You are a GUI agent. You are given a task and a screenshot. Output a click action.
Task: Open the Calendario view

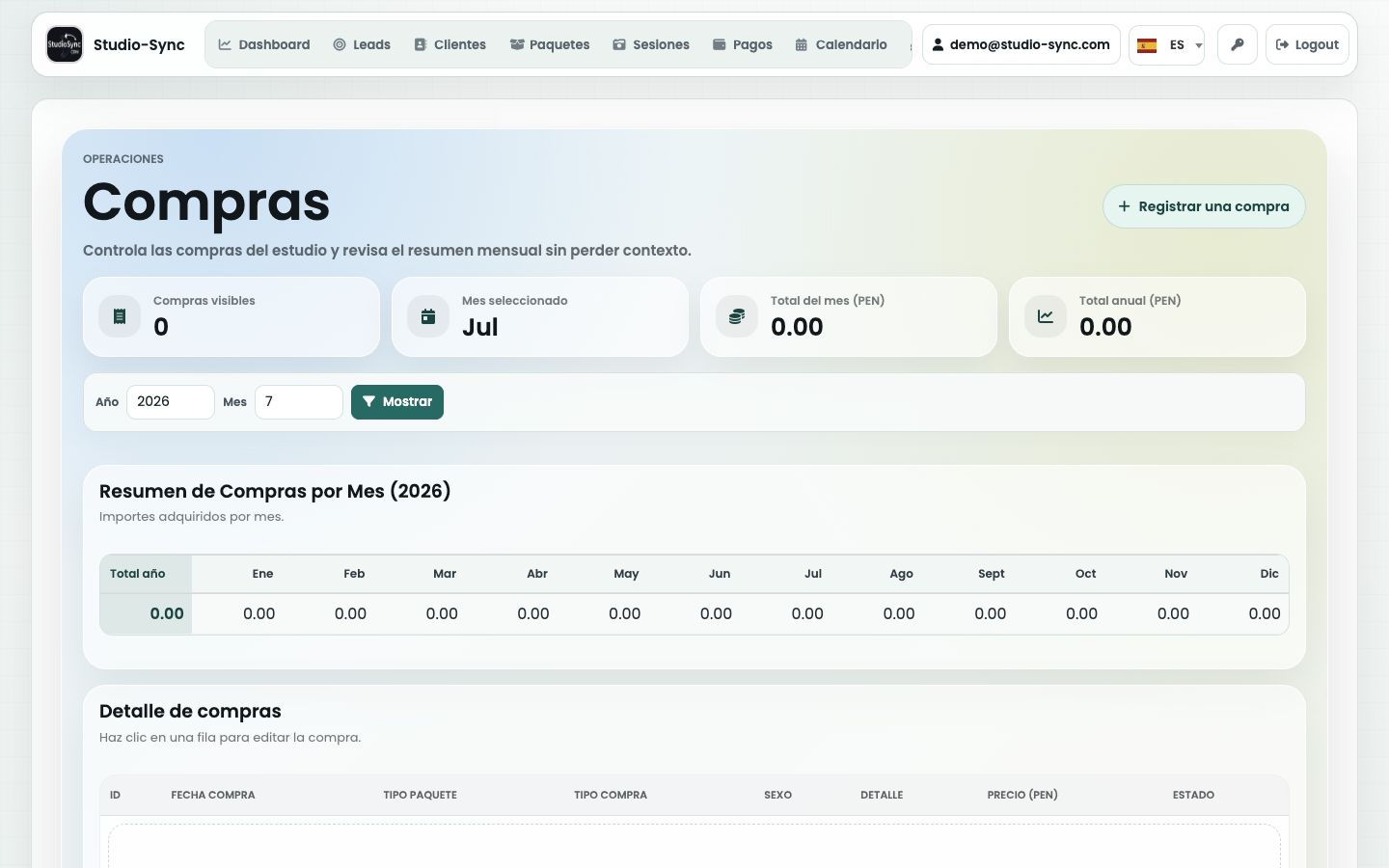[x=841, y=44]
